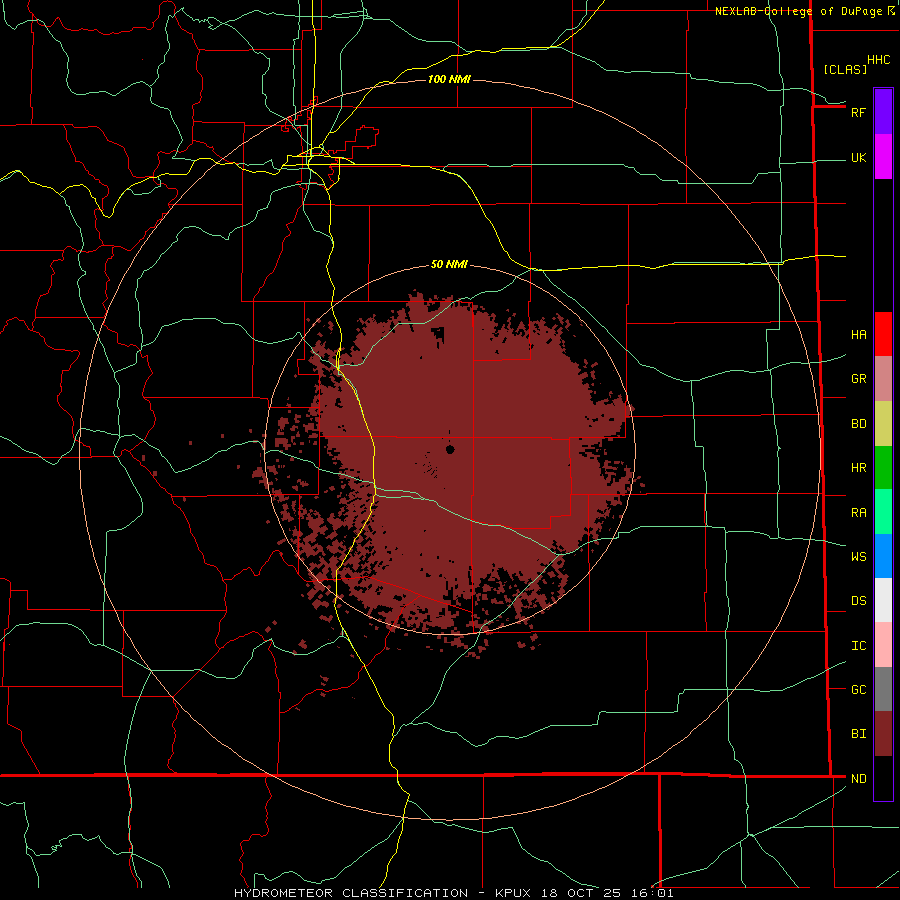Screen dimensions: 900x900
Task: Click the BD legend label
Action: [x=859, y=424]
